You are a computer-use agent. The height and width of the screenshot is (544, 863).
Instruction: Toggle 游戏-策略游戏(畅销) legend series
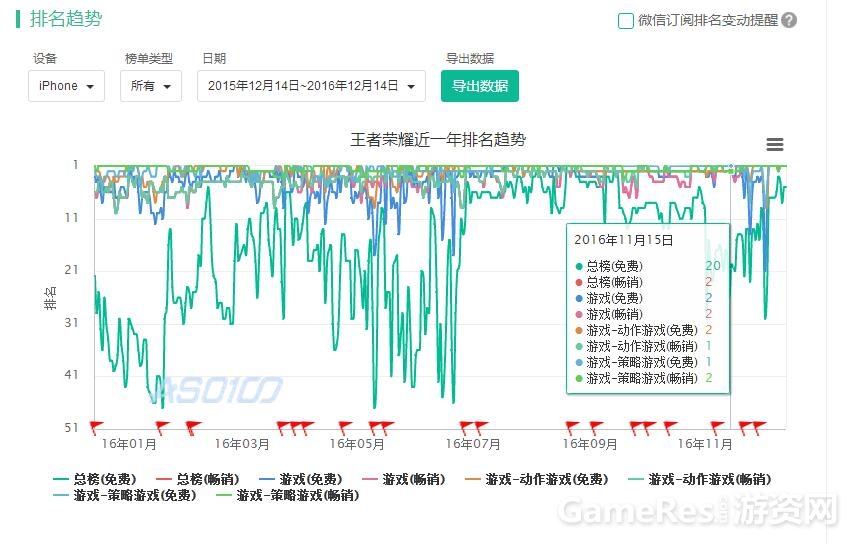pos(288,495)
